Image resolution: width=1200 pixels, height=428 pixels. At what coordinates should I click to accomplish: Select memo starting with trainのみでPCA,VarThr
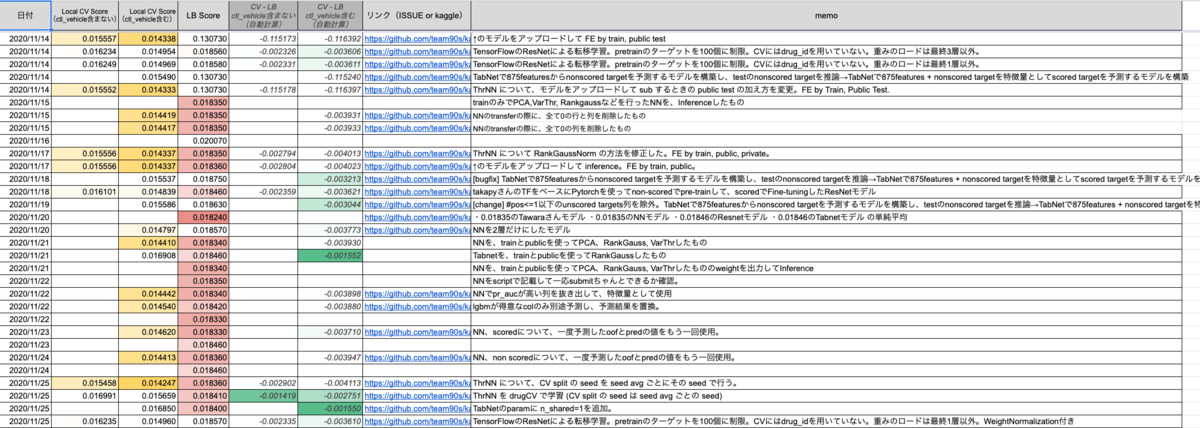tap(834, 102)
